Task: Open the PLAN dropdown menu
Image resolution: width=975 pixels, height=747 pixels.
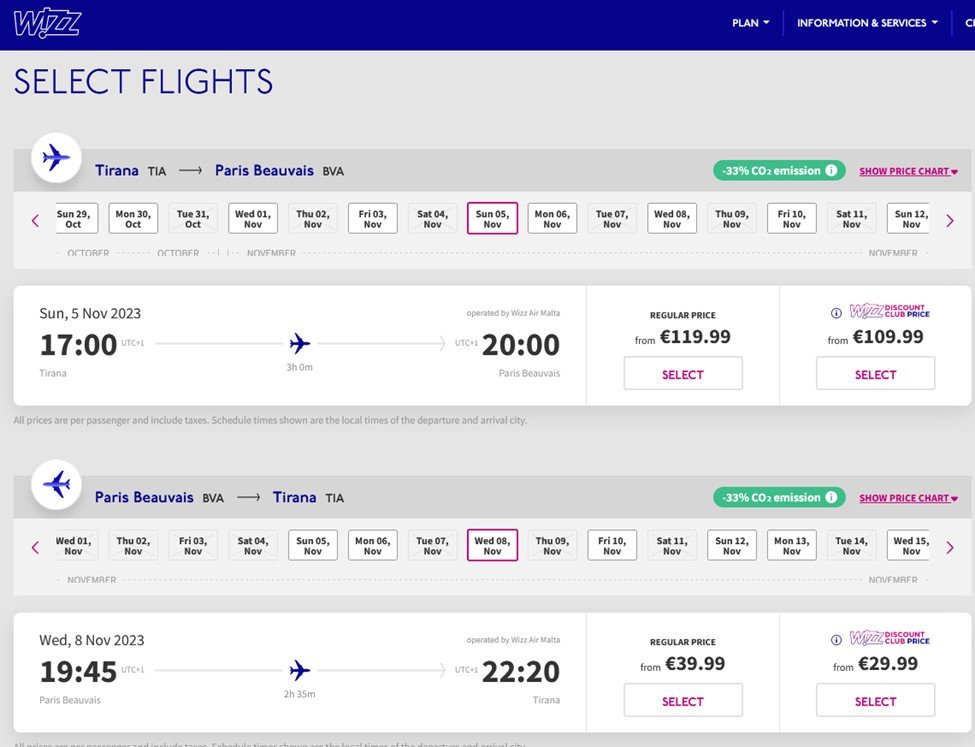Action: click(x=751, y=23)
